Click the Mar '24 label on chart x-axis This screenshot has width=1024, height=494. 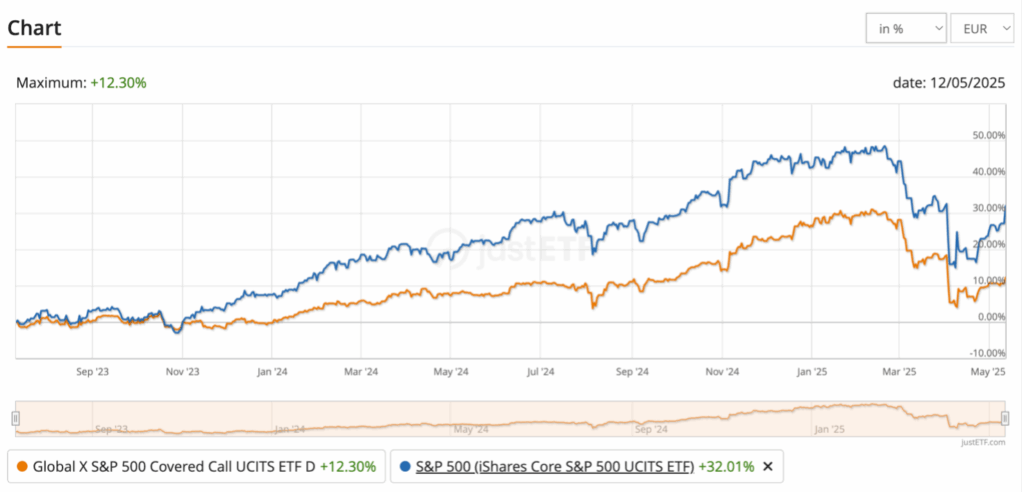coord(361,371)
